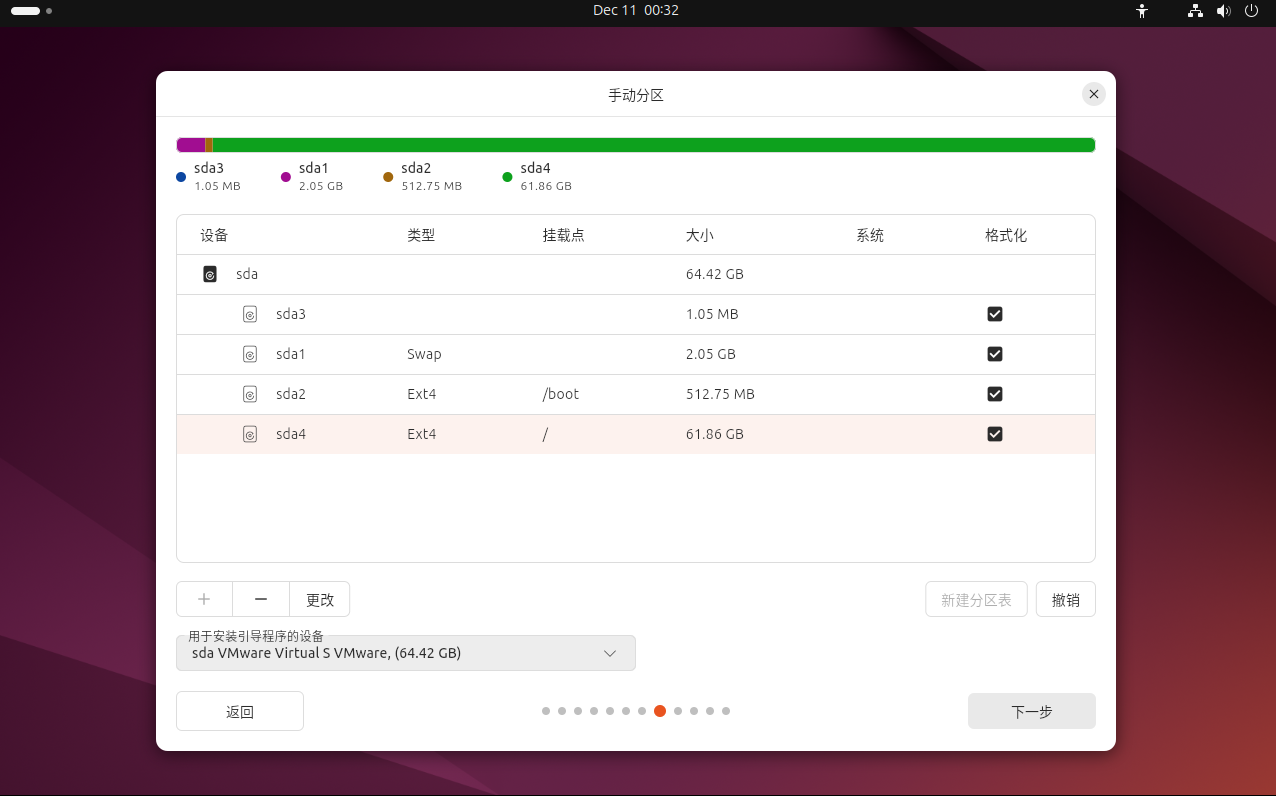
Task: Click the sda2 partition icon
Action: coord(250,394)
